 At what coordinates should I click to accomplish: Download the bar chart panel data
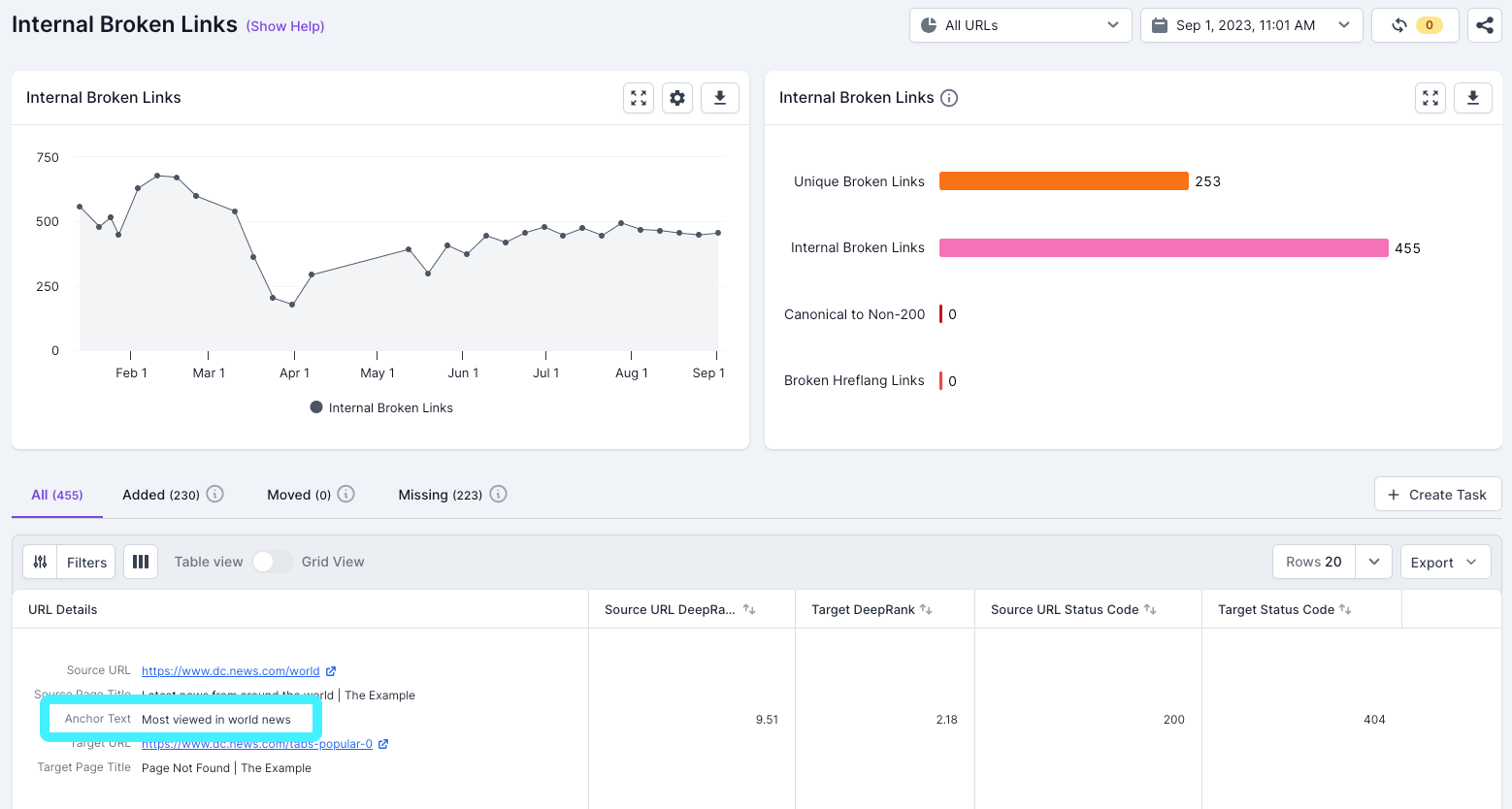tap(1472, 98)
